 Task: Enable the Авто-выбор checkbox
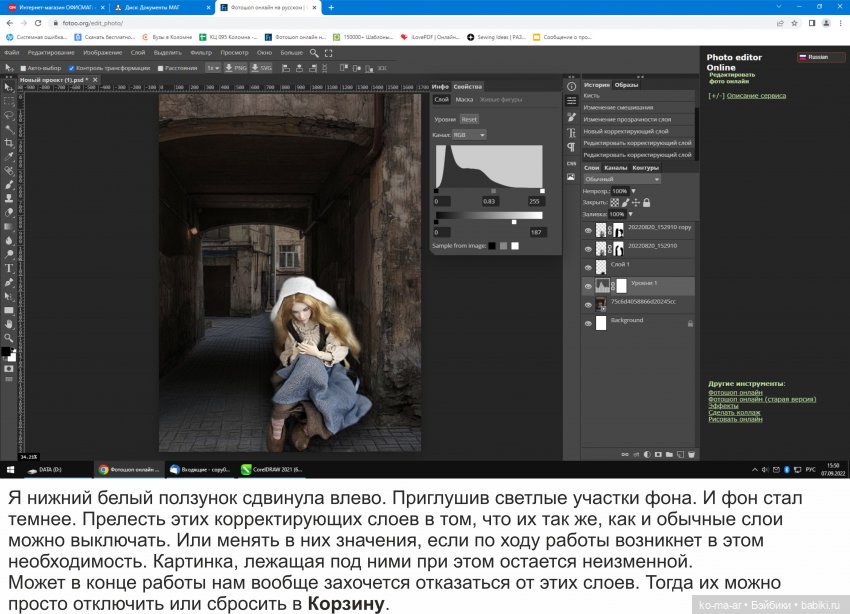point(23,66)
